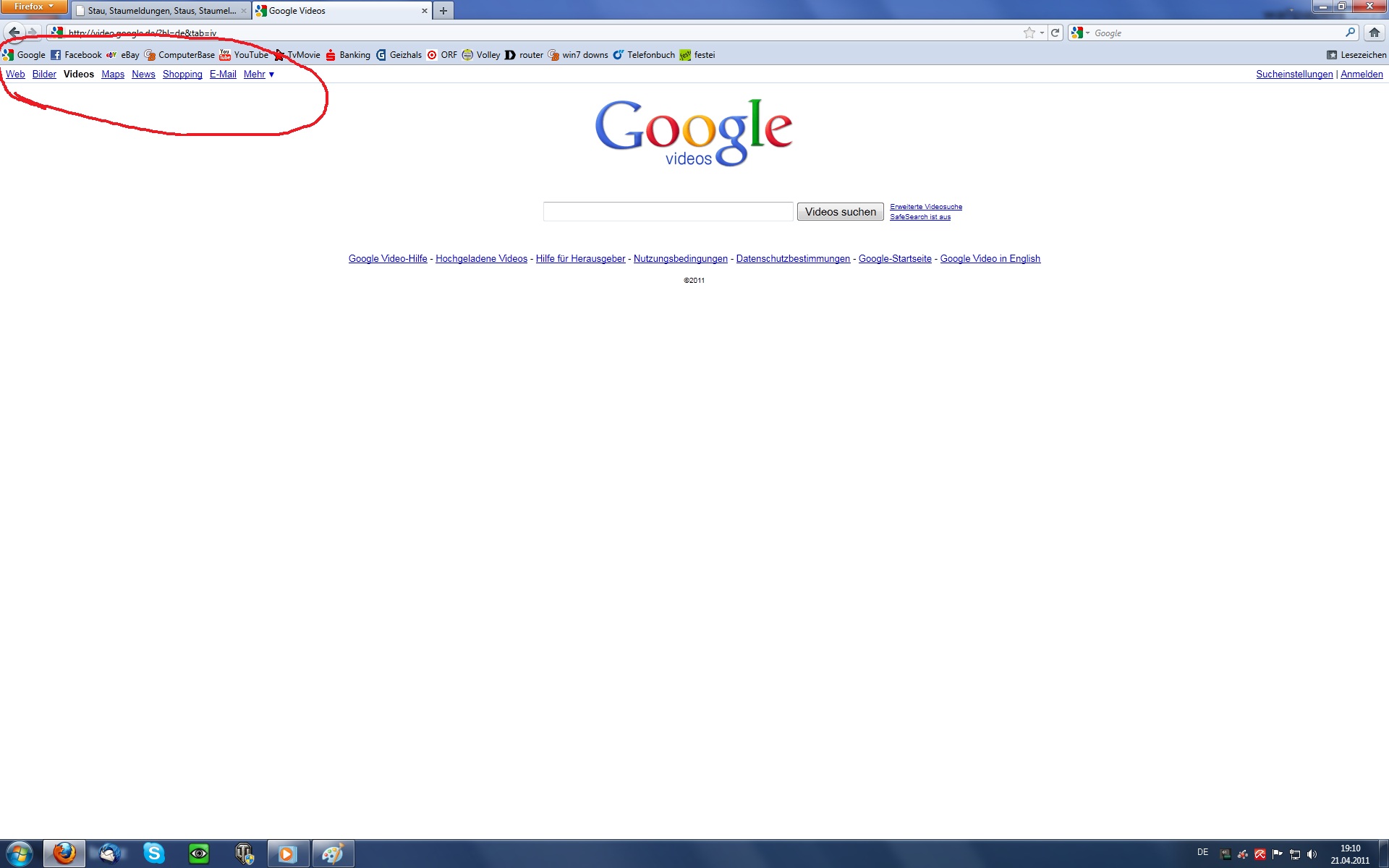Screen dimensions: 1389x868
Task: Click the Google Video in English link
Action: [990, 259]
